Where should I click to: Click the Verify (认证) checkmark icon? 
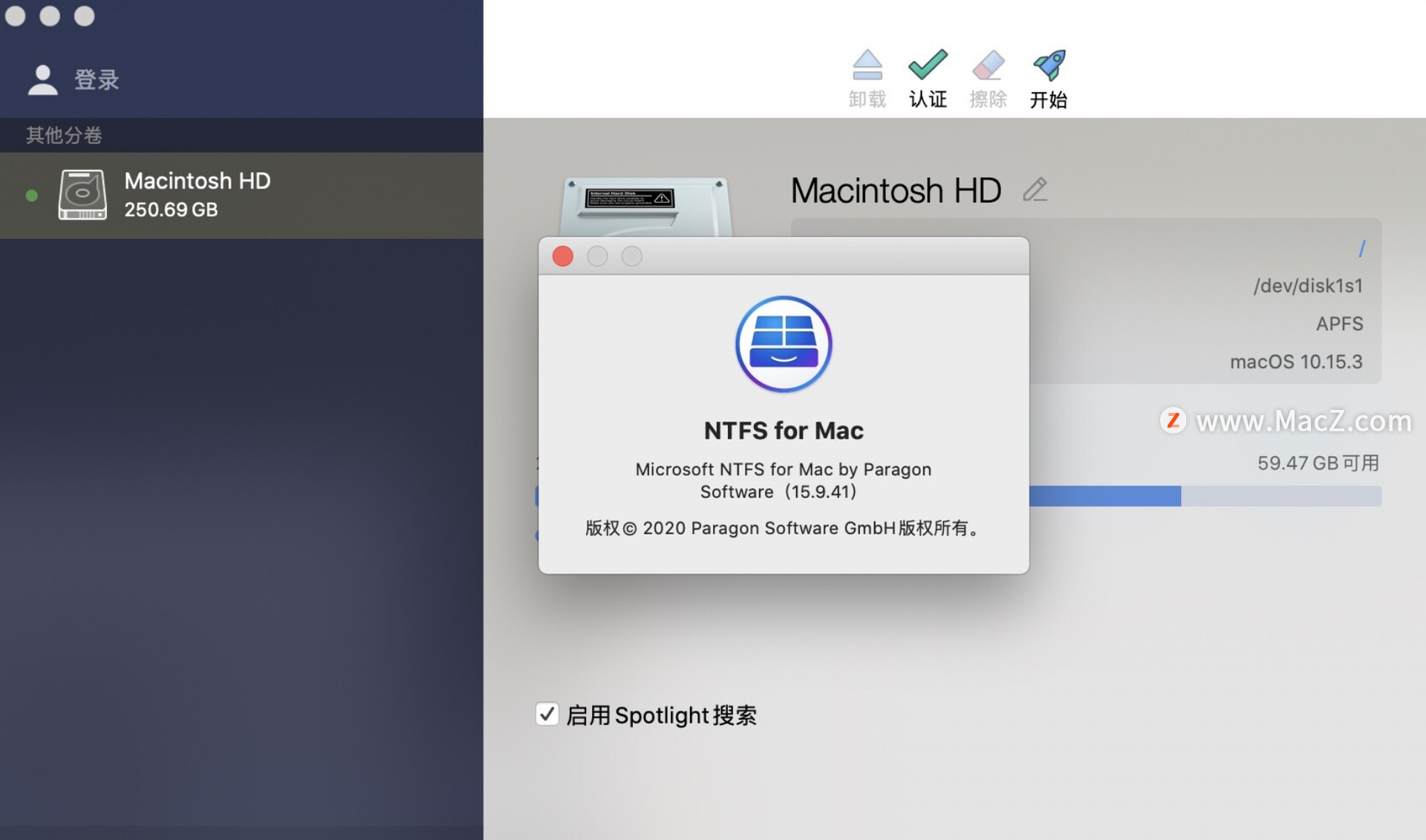click(928, 65)
